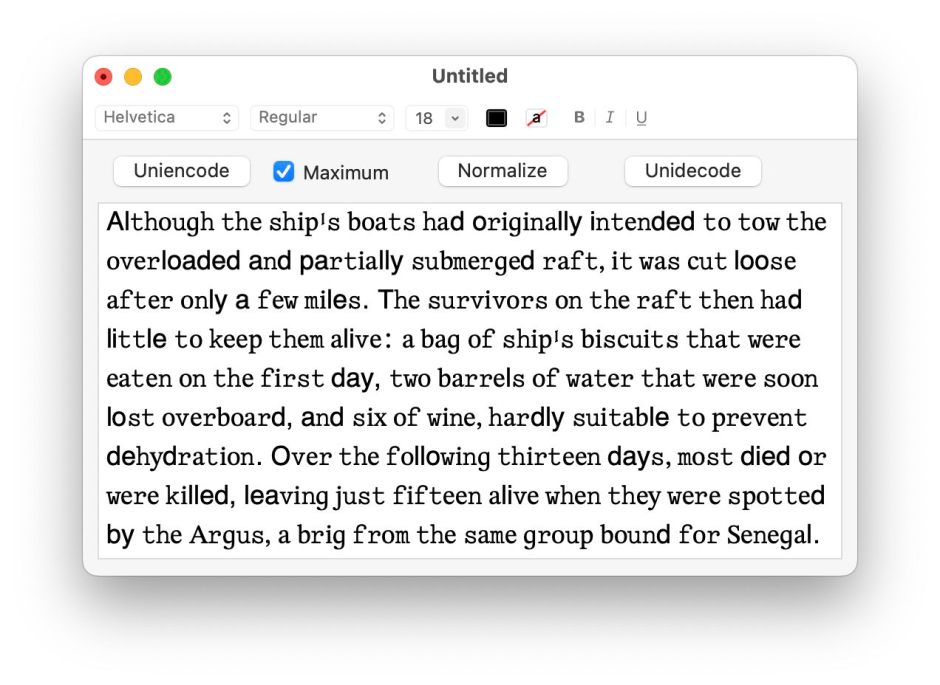Click the word "dehydration" in the text

(x=182, y=457)
